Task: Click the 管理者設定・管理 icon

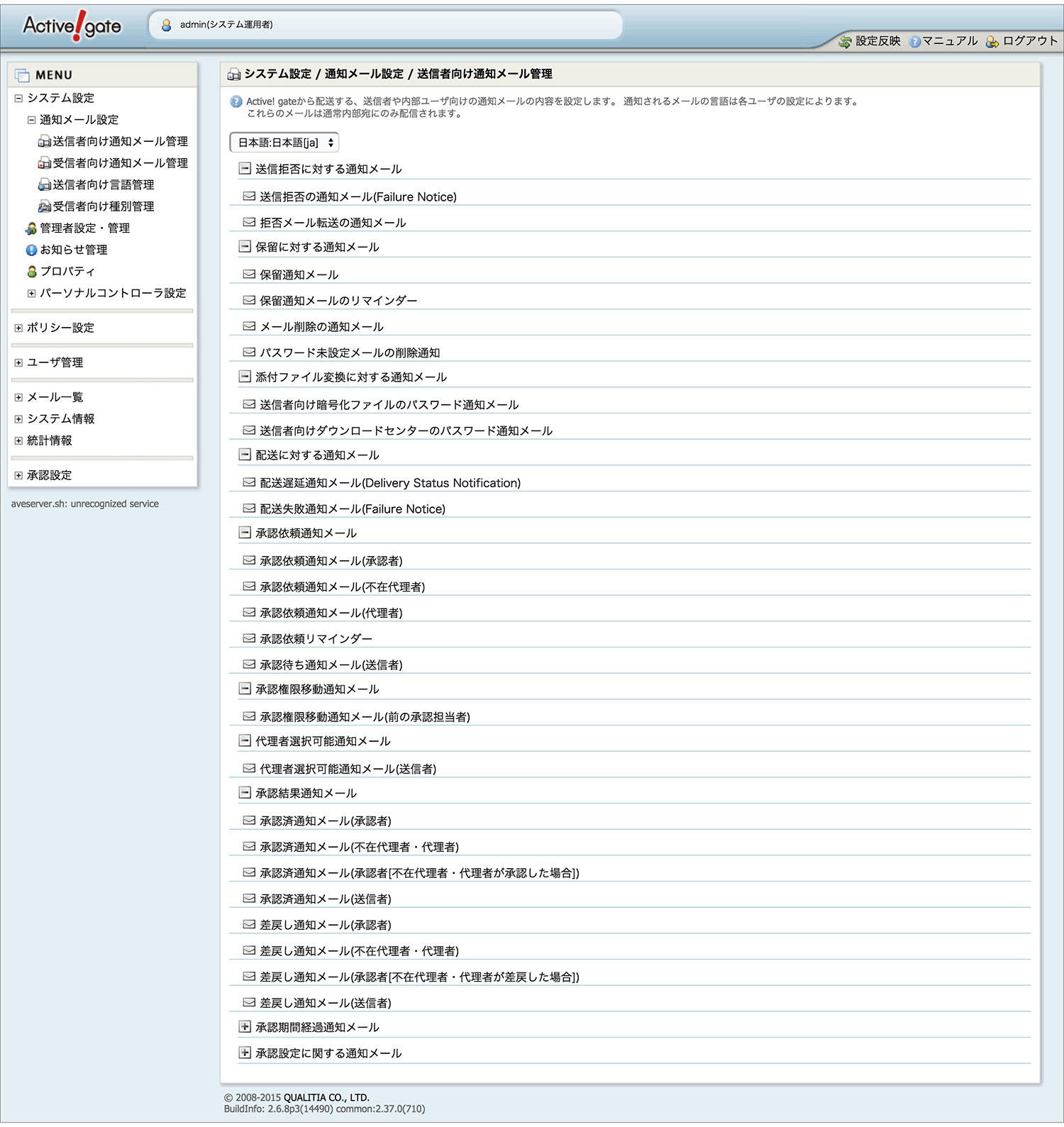Action: pos(31,228)
